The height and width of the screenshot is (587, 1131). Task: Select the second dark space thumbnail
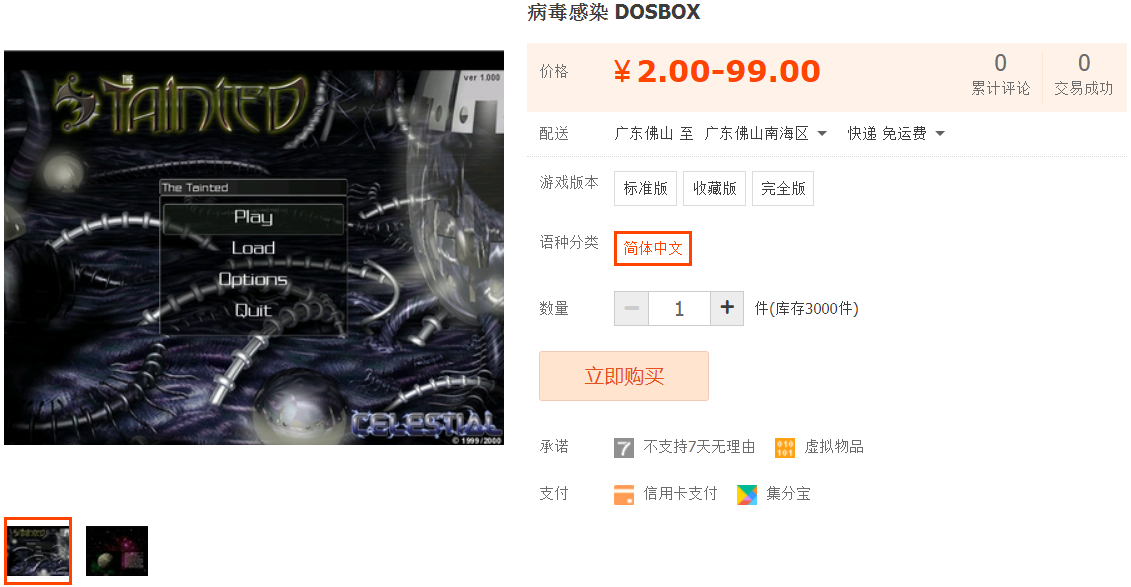(x=117, y=551)
